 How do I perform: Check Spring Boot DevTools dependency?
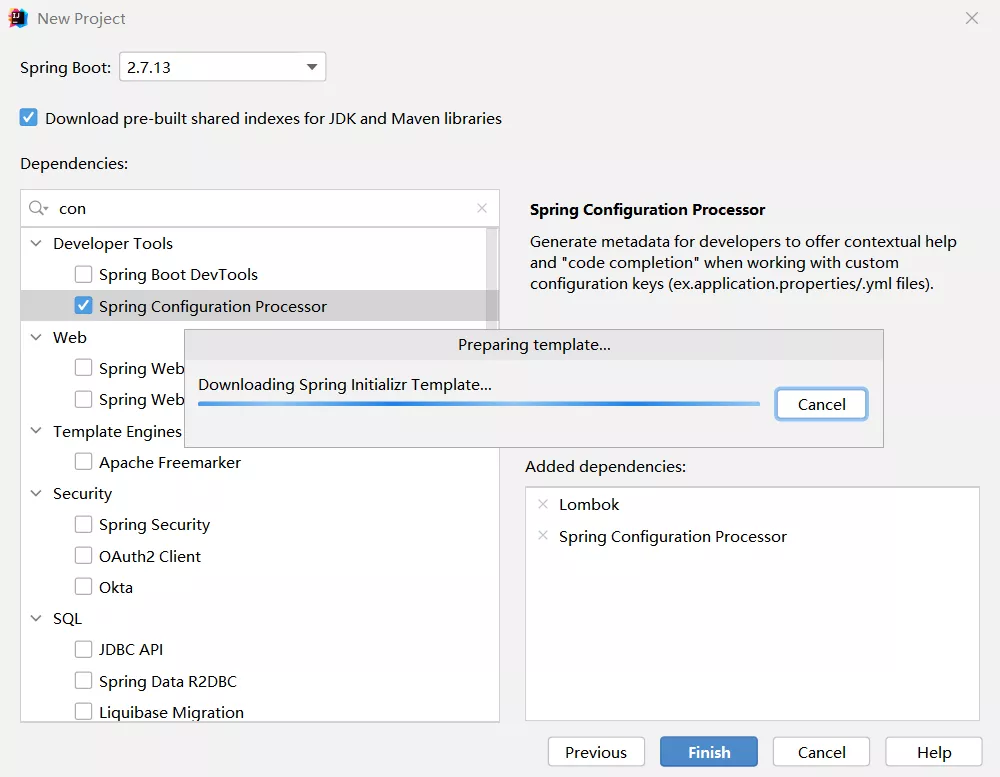pyautogui.click(x=84, y=274)
